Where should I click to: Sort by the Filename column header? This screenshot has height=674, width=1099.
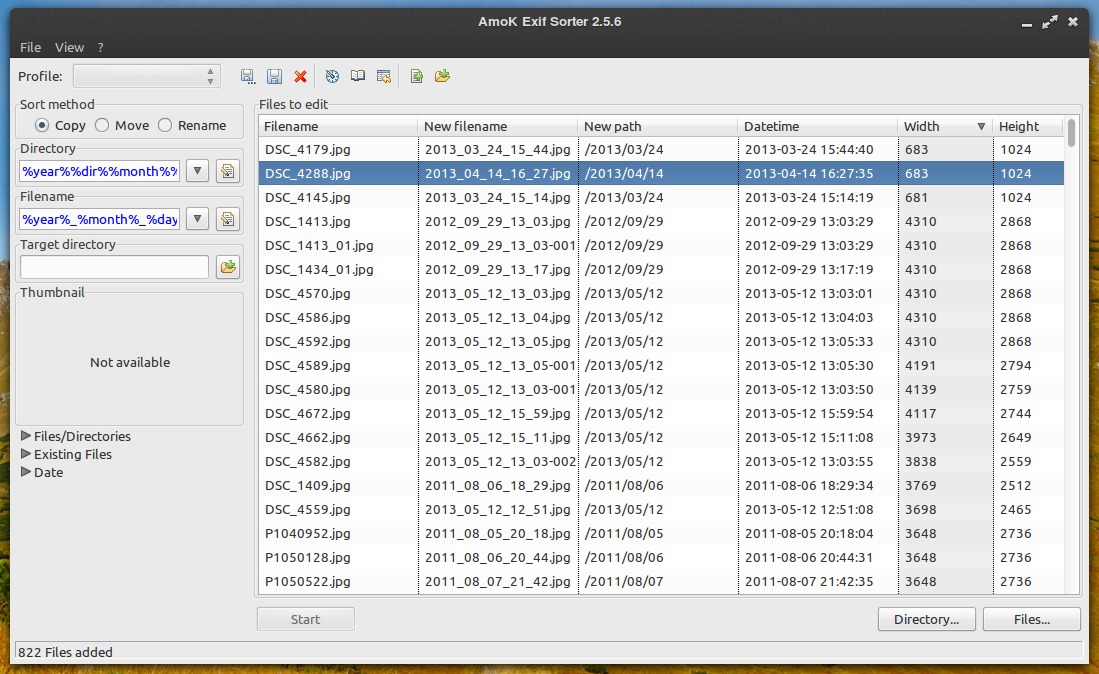(339, 126)
